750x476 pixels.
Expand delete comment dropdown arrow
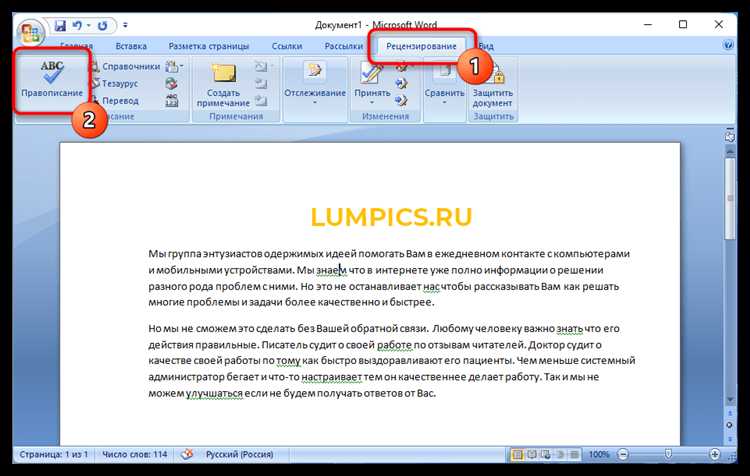pyautogui.click(x=272, y=66)
